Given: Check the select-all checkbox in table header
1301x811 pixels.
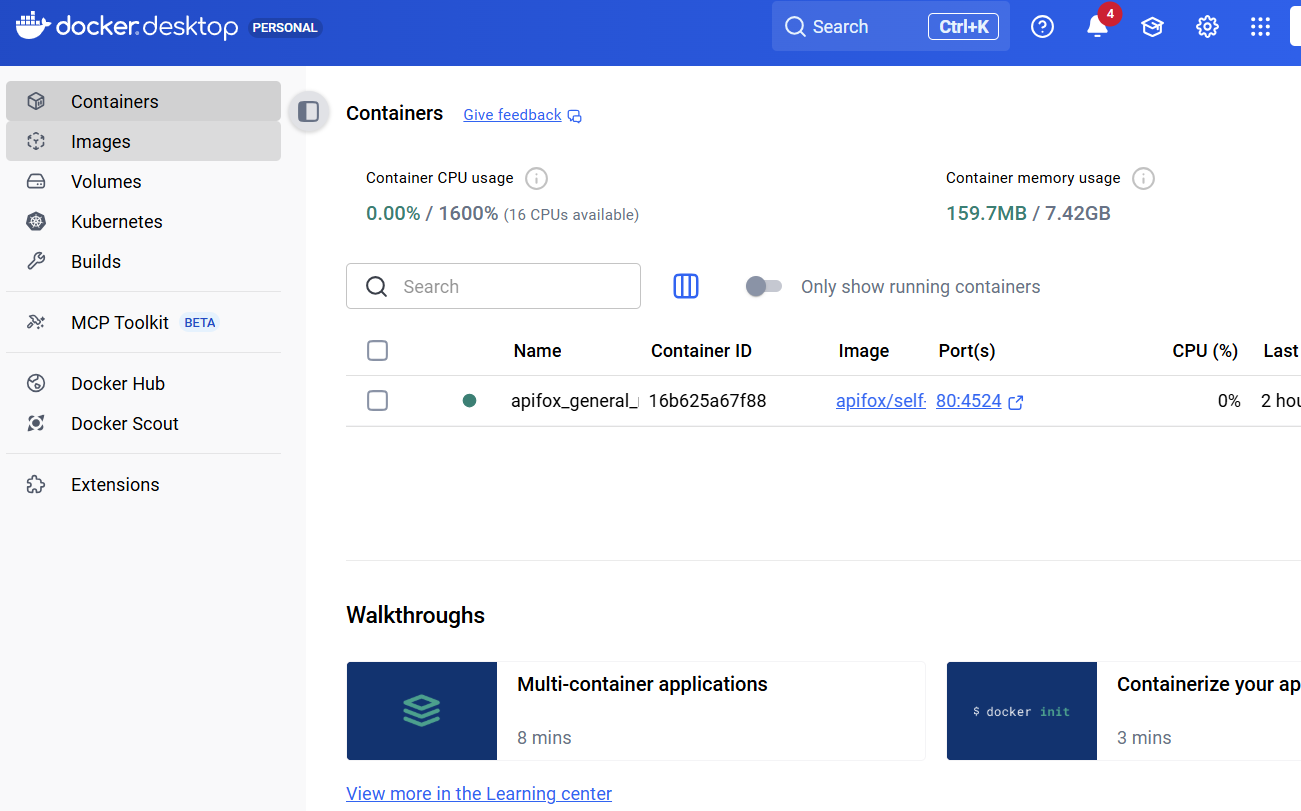Looking at the screenshot, I should tap(377, 350).
